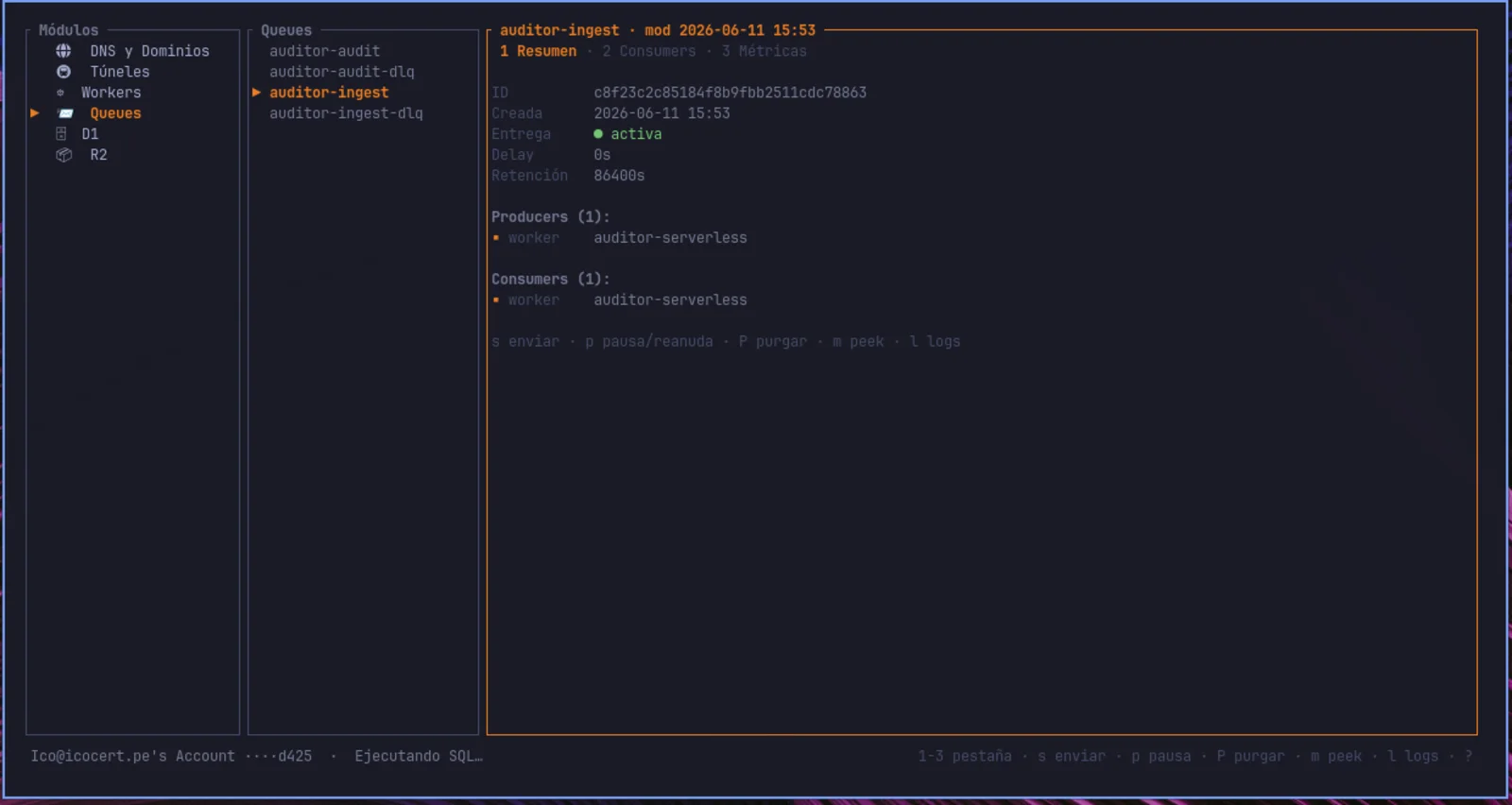Screen dimensions: 1512x805
Task: Click 'p pausa' in the bottom status bar
Action: [1161, 756]
